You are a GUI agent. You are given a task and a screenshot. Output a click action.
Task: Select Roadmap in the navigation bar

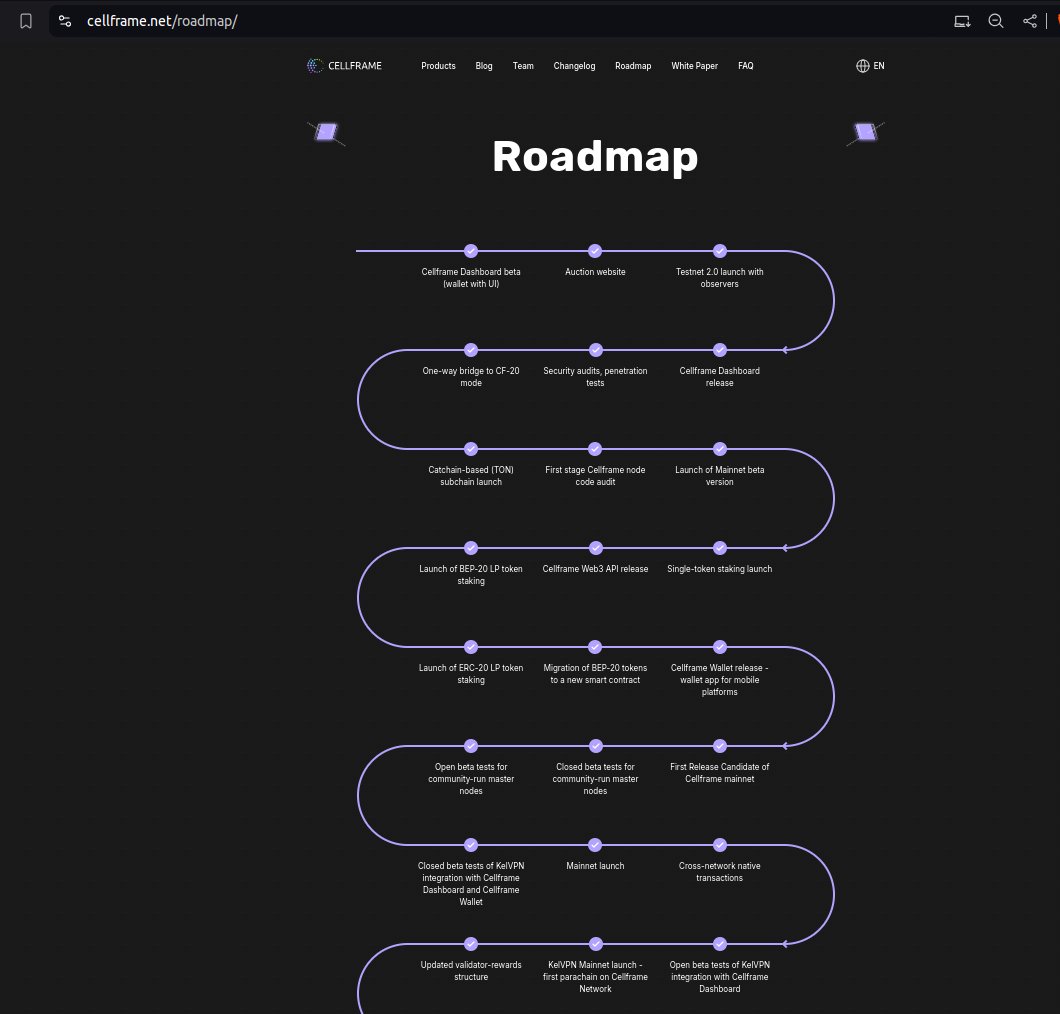pyautogui.click(x=633, y=66)
